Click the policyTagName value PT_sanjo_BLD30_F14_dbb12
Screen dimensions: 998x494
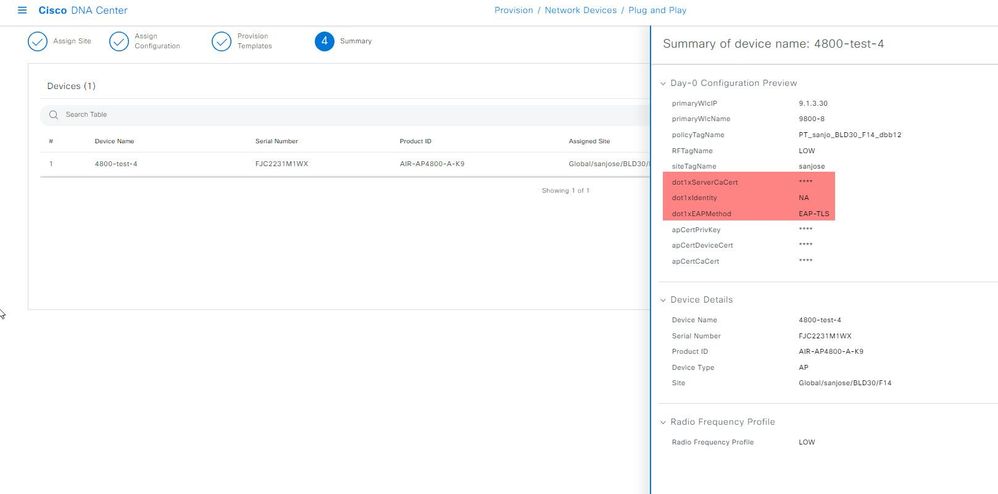850,135
